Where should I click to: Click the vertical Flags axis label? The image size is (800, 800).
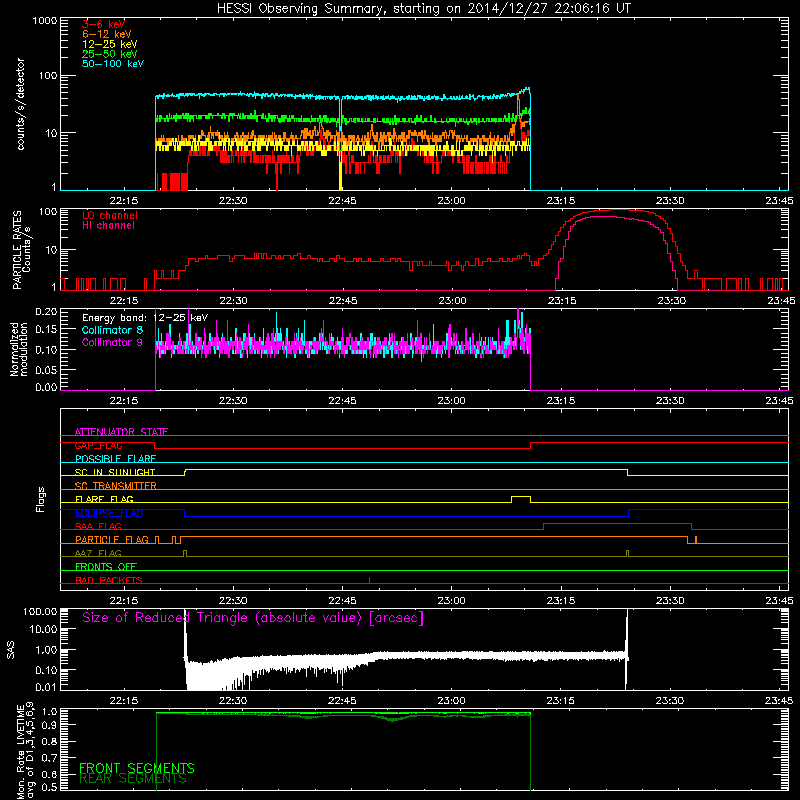point(41,499)
